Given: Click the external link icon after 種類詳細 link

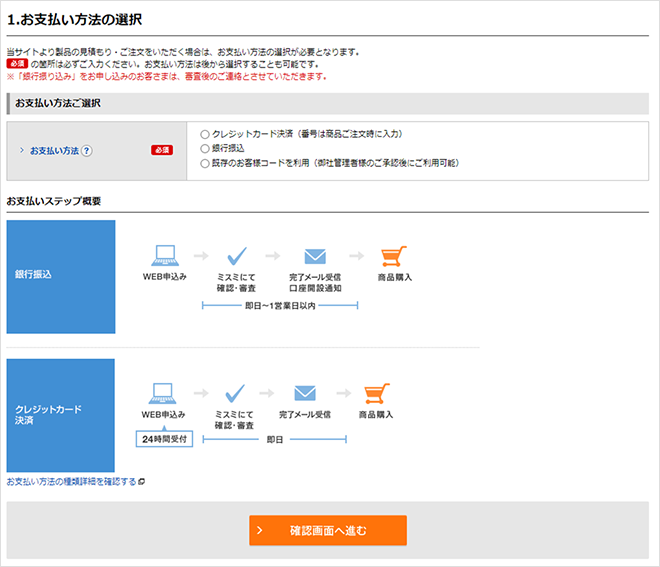Looking at the screenshot, I should point(142,482).
